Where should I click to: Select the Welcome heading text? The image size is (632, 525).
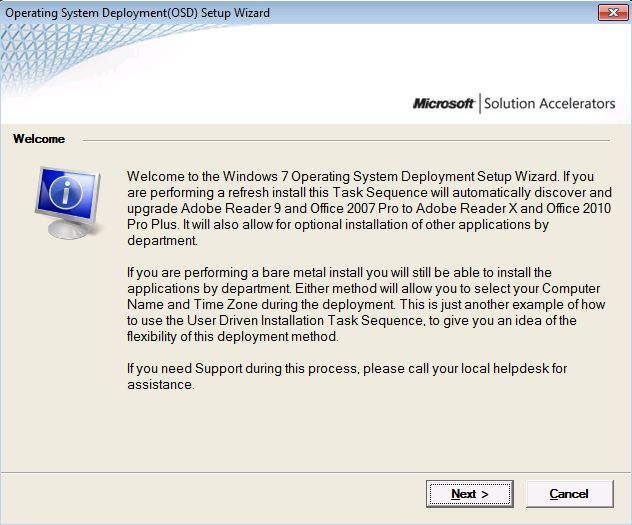[x=39, y=139]
